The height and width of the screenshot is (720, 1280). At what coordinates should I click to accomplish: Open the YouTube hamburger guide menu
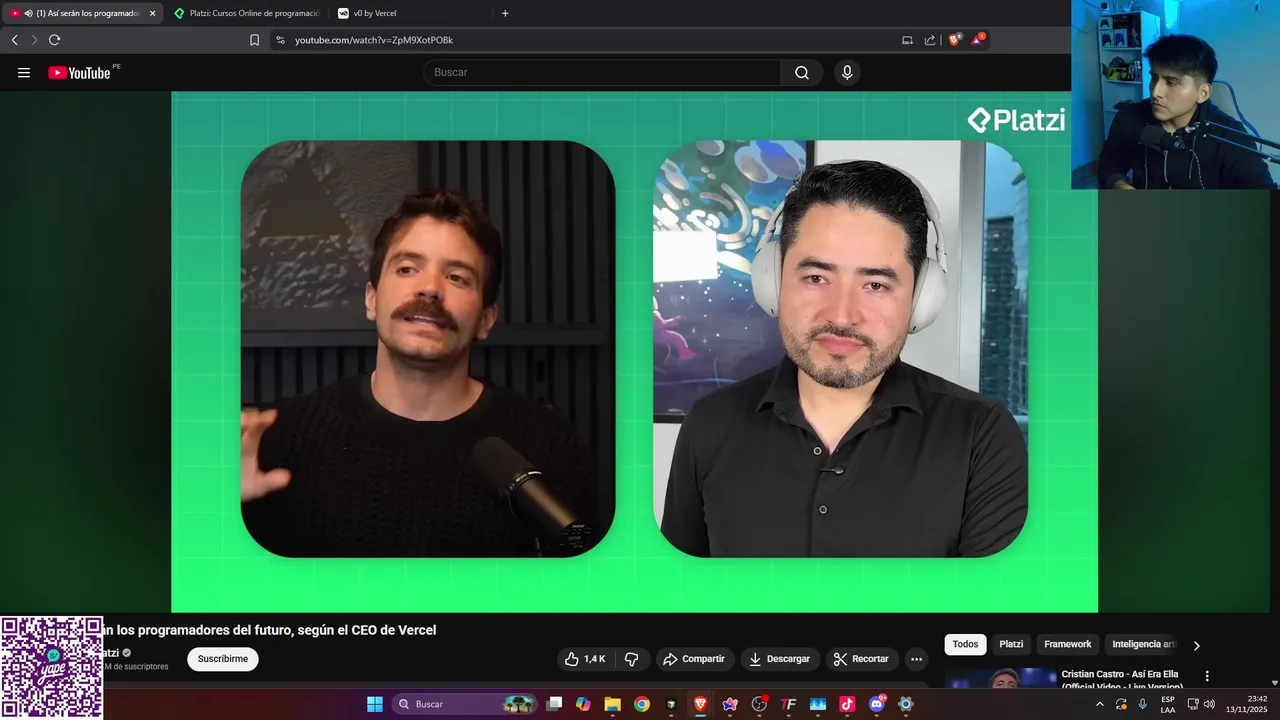coord(24,72)
